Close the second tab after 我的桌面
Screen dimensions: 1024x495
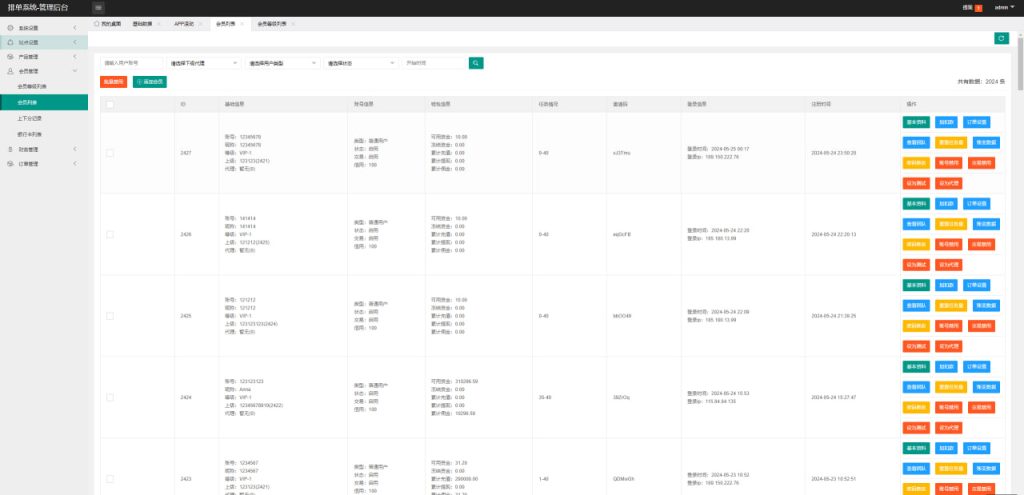(159, 24)
